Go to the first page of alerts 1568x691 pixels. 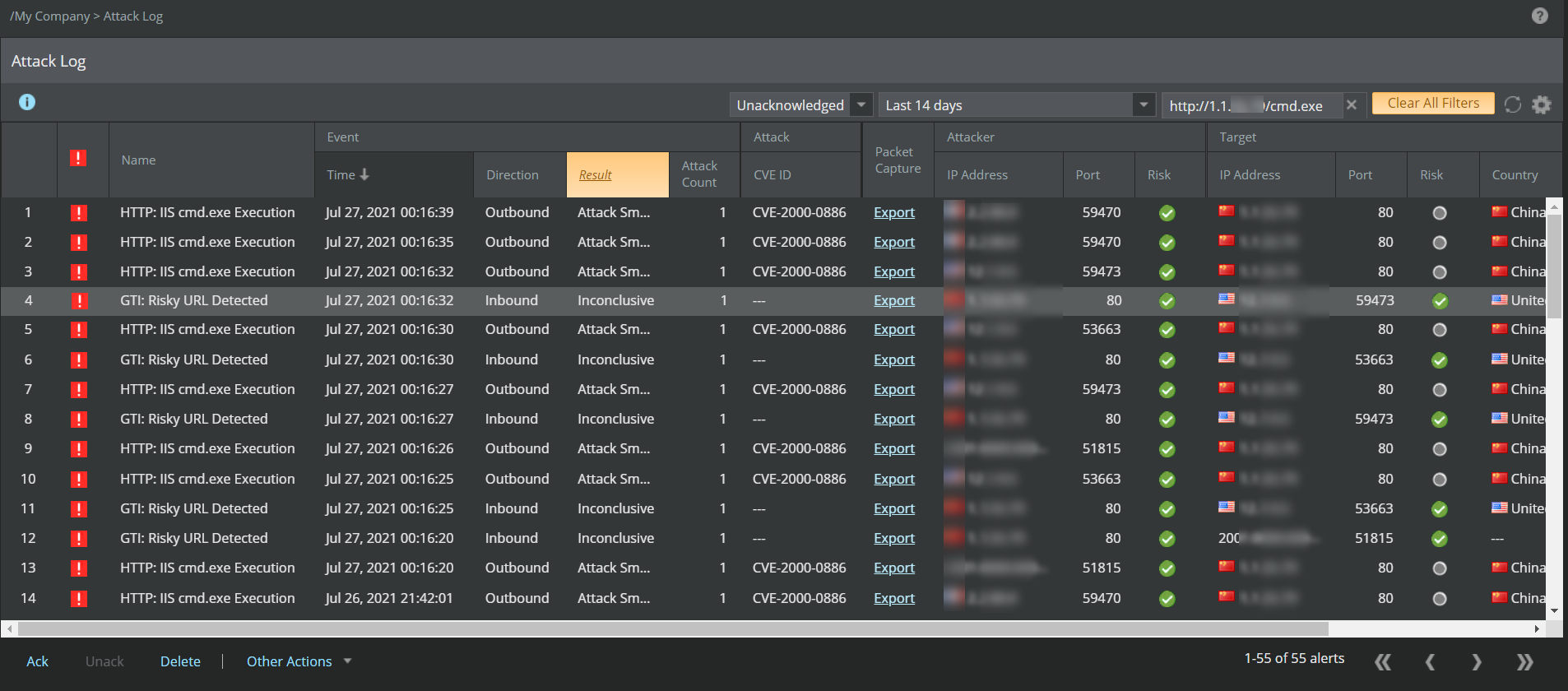(x=1383, y=661)
